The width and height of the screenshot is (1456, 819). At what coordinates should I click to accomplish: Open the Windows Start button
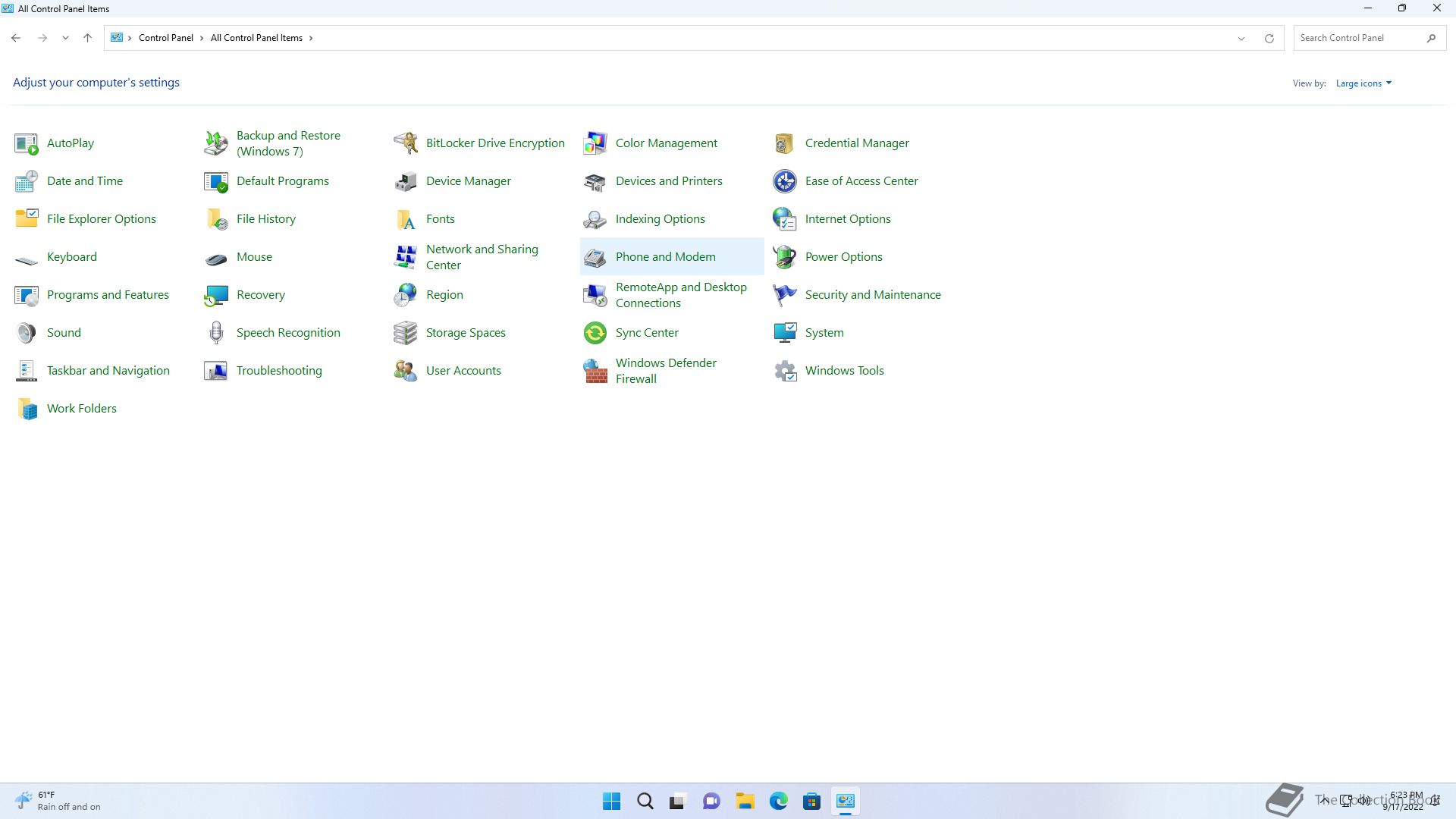point(611,801)
